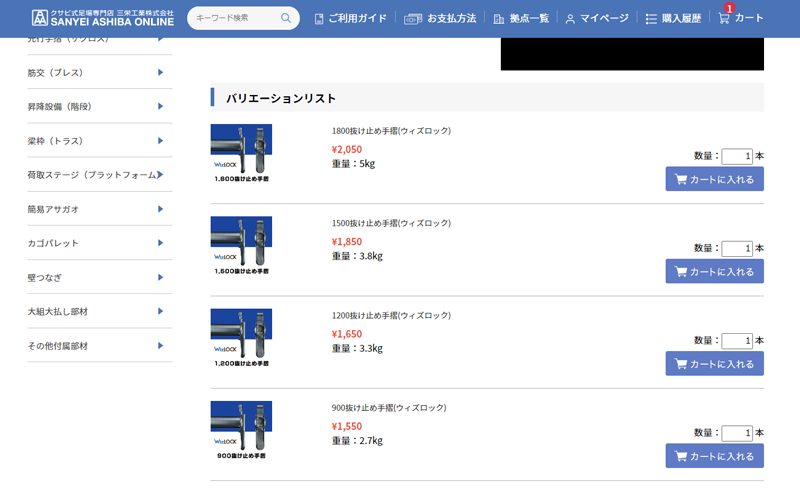View 購入履歴 purchase history
This screenshot has height=488, width=800.
(x=673, y=18)
